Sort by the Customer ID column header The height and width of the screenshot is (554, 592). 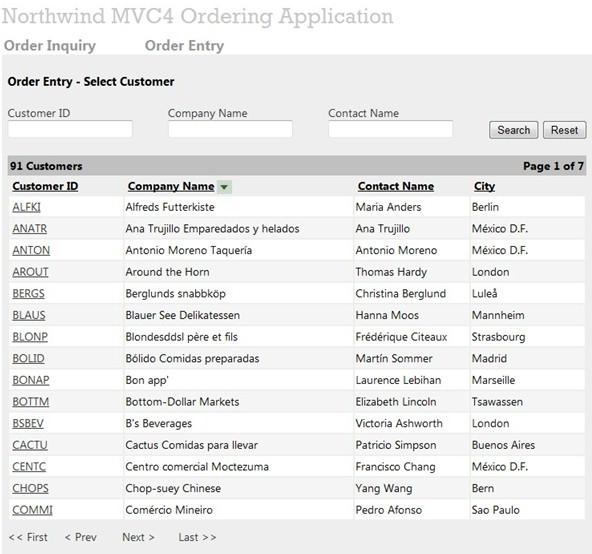tap(45, 186)
